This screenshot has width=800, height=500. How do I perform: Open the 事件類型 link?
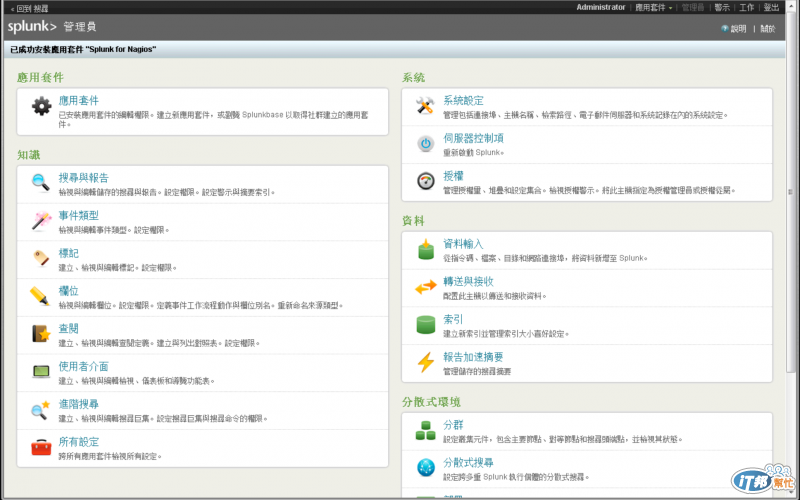pyautogui.click(x=78, y=215)
